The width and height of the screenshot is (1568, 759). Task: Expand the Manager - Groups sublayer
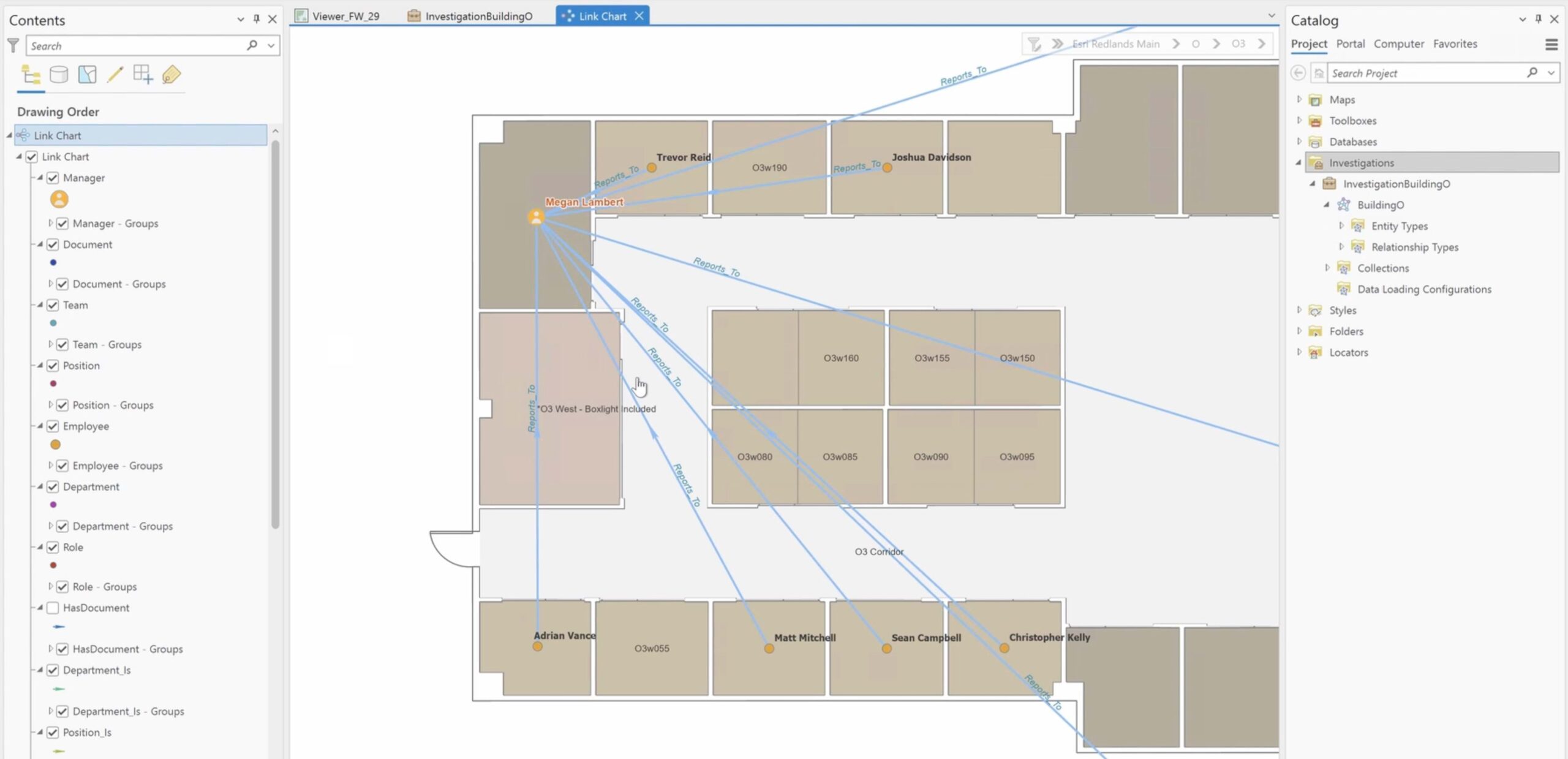[50, 223]
